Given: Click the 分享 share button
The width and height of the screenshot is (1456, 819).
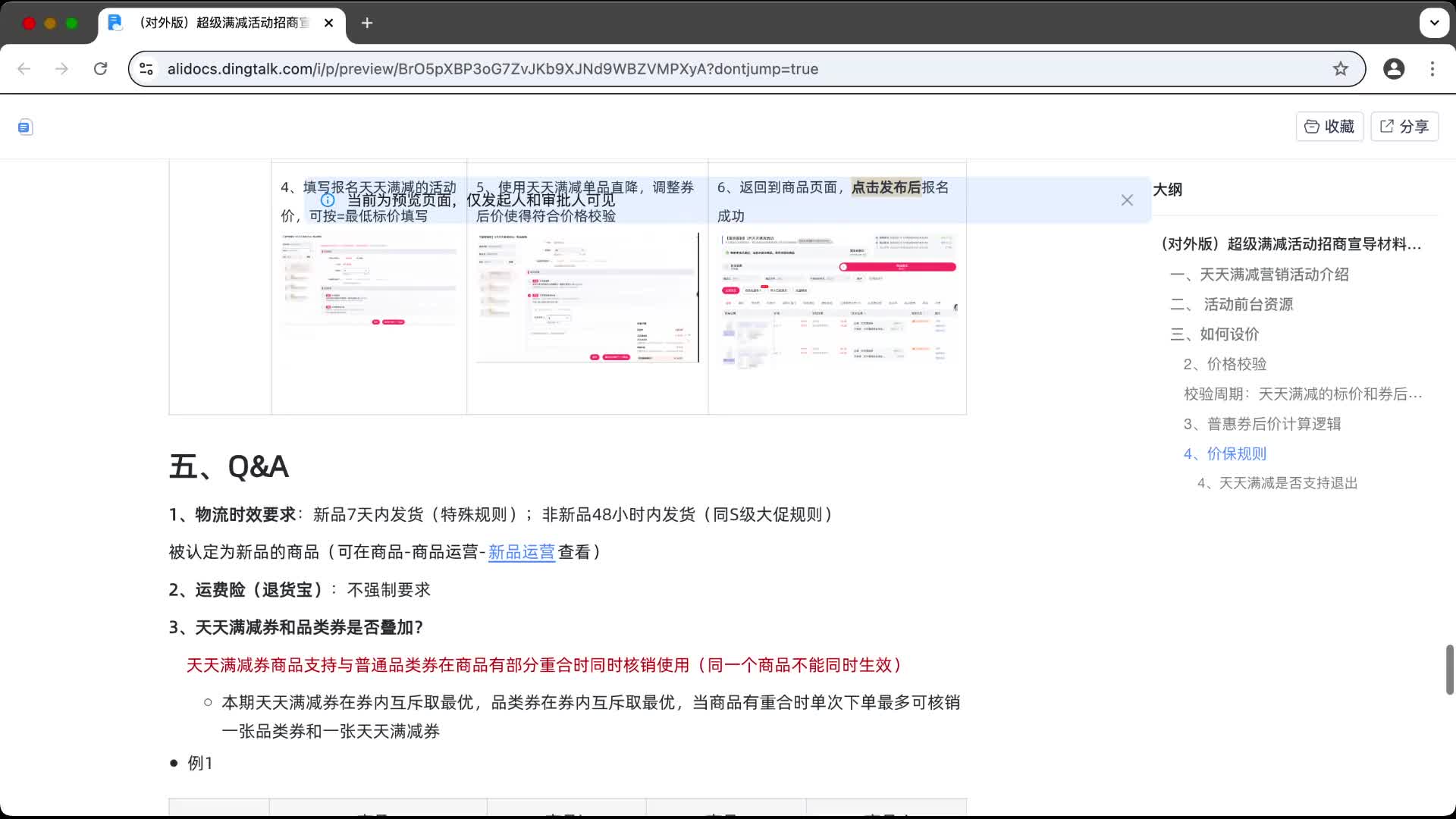Looking at the screenshot, I should tap(1404, 126).
